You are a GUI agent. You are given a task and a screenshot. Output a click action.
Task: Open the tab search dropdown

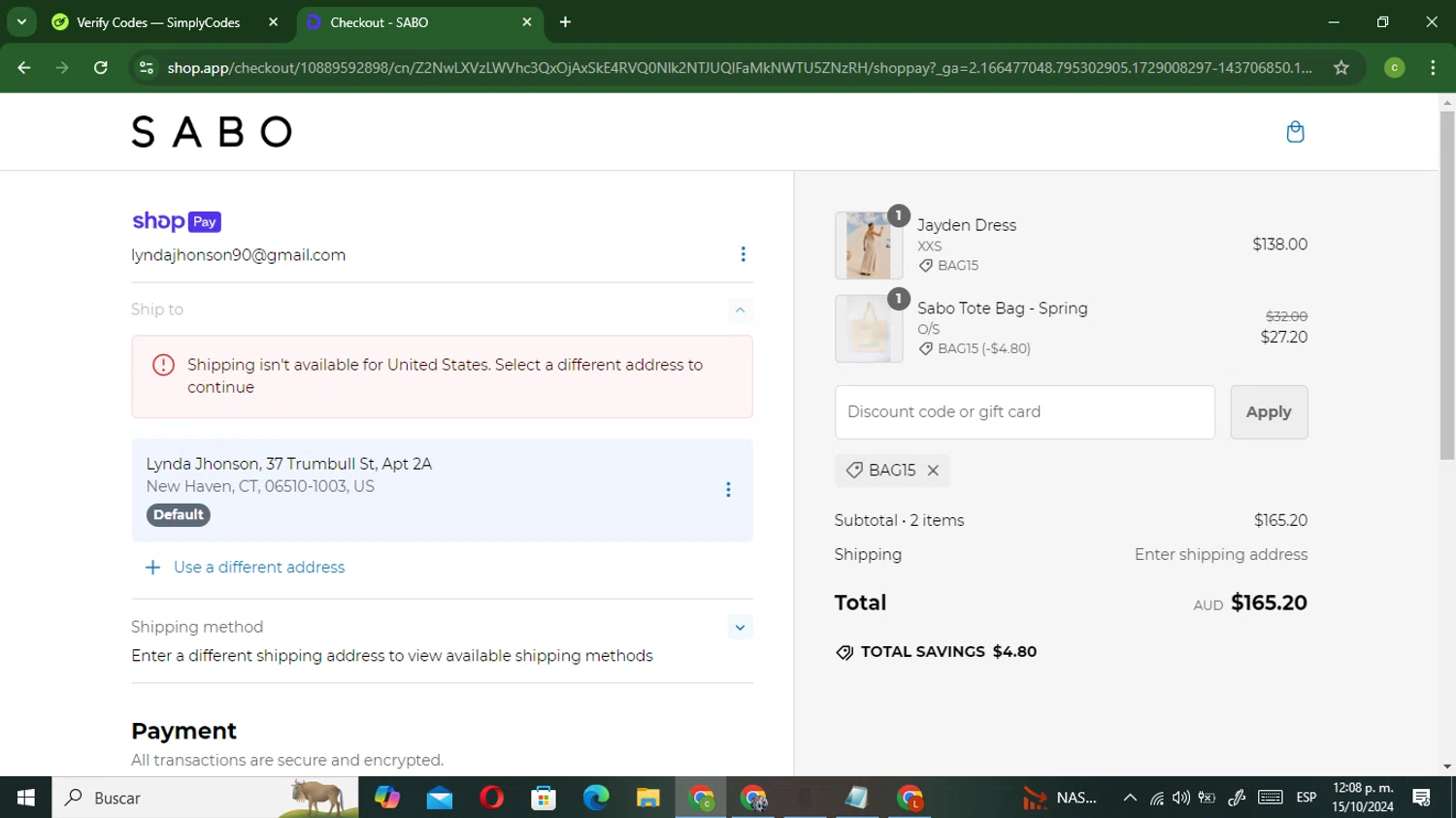click(x=21, y=21)
